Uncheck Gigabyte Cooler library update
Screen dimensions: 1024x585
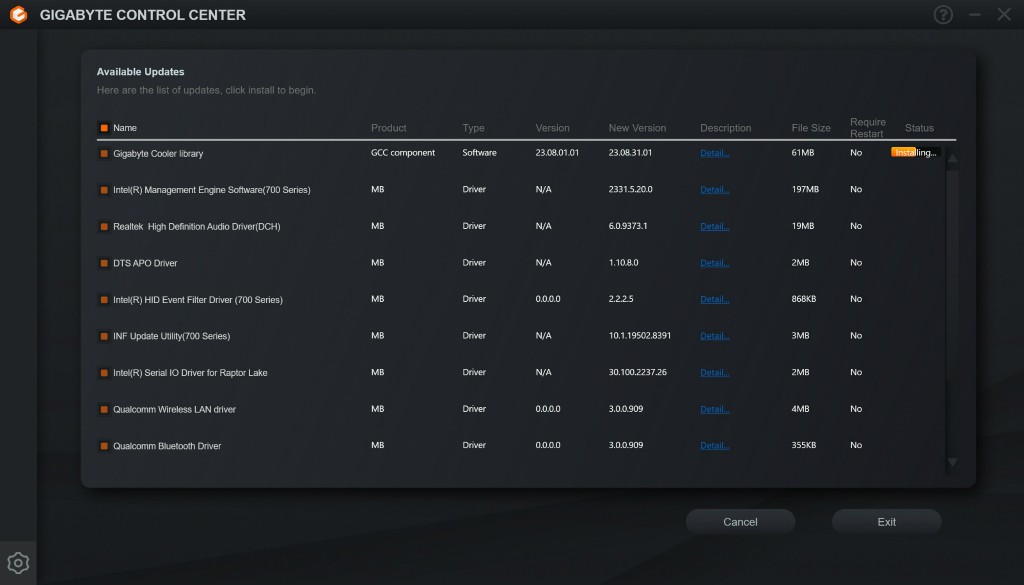(104, 154)
